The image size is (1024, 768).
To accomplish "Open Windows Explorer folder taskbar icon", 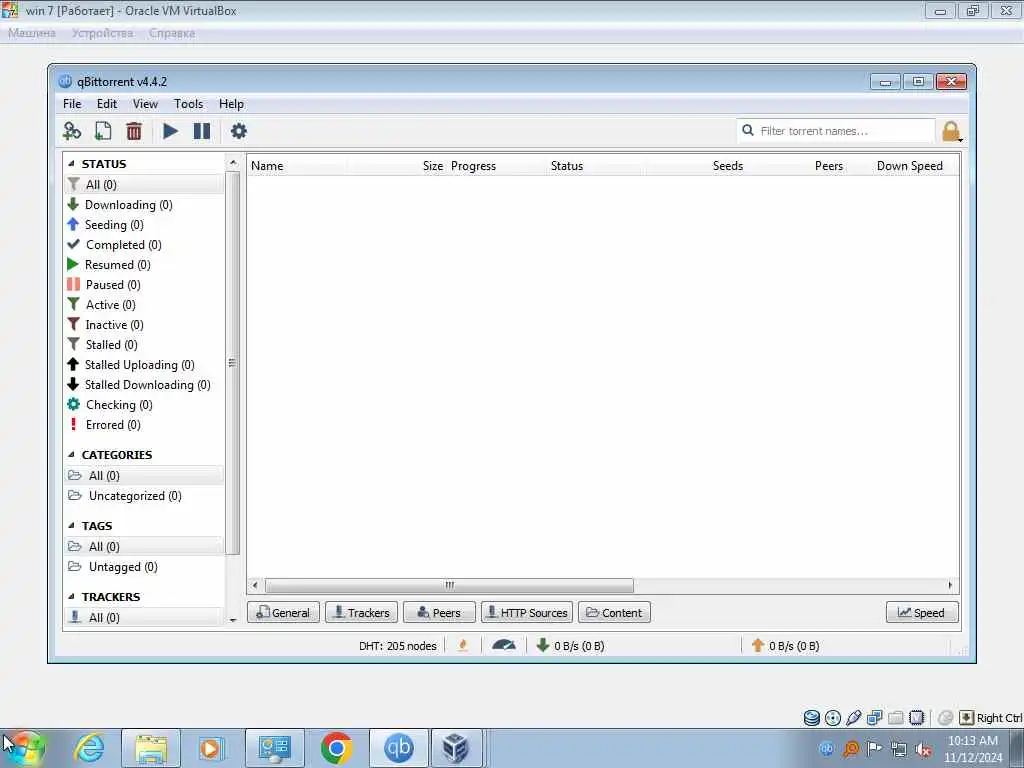I will [x=151, y=748].
